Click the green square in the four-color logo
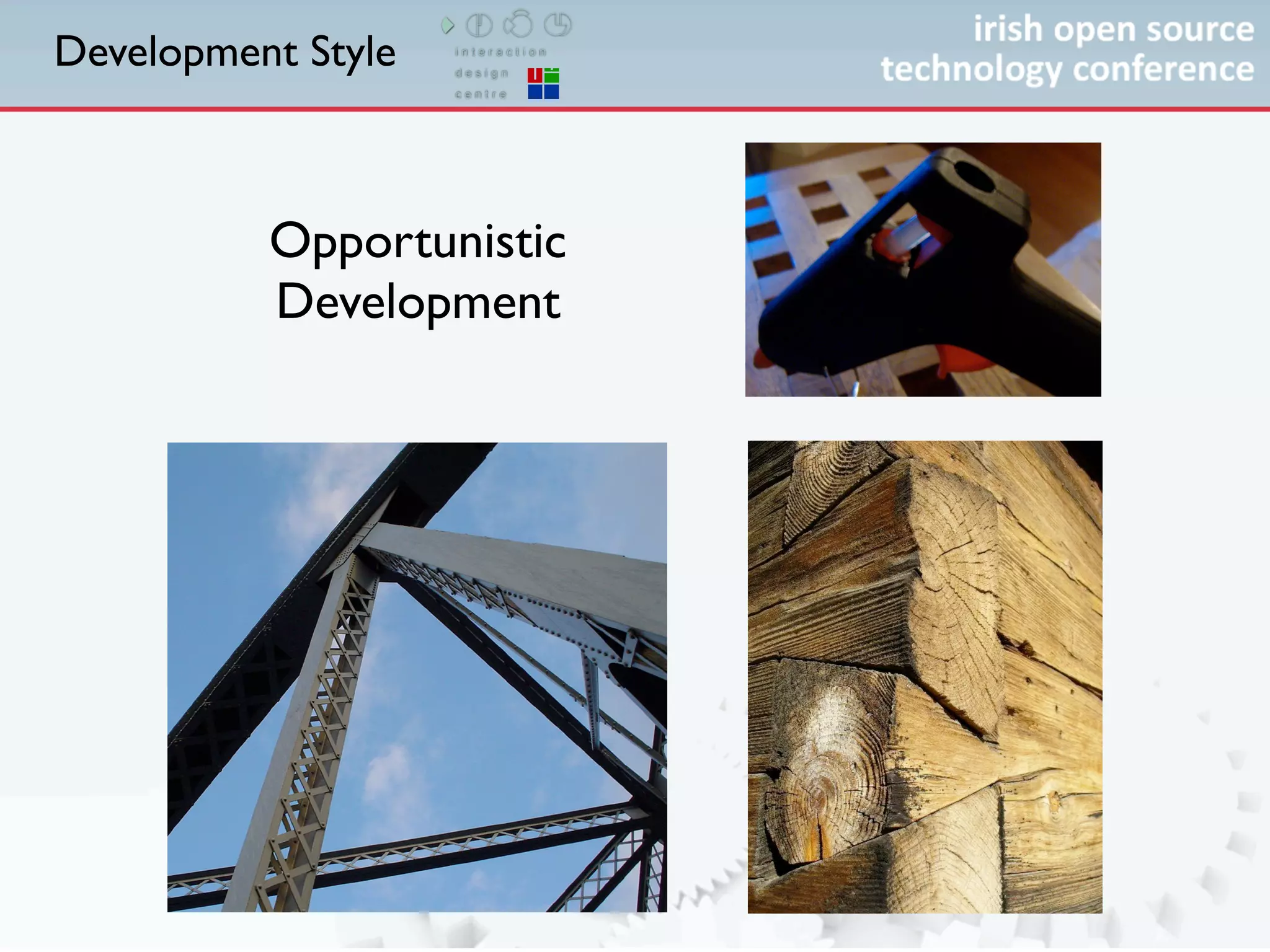 552,76
